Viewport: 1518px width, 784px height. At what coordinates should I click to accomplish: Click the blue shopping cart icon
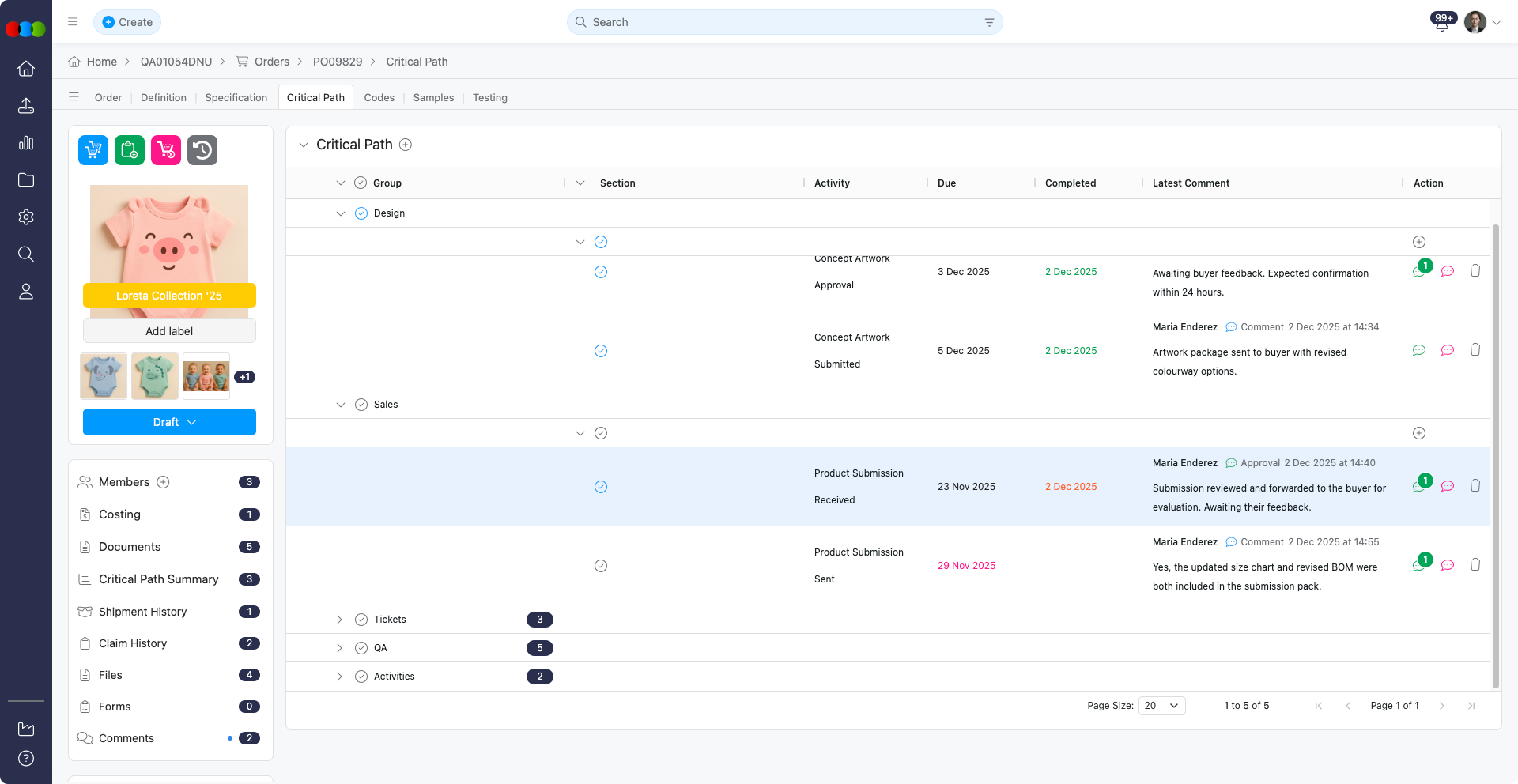(x=93, y=150)
